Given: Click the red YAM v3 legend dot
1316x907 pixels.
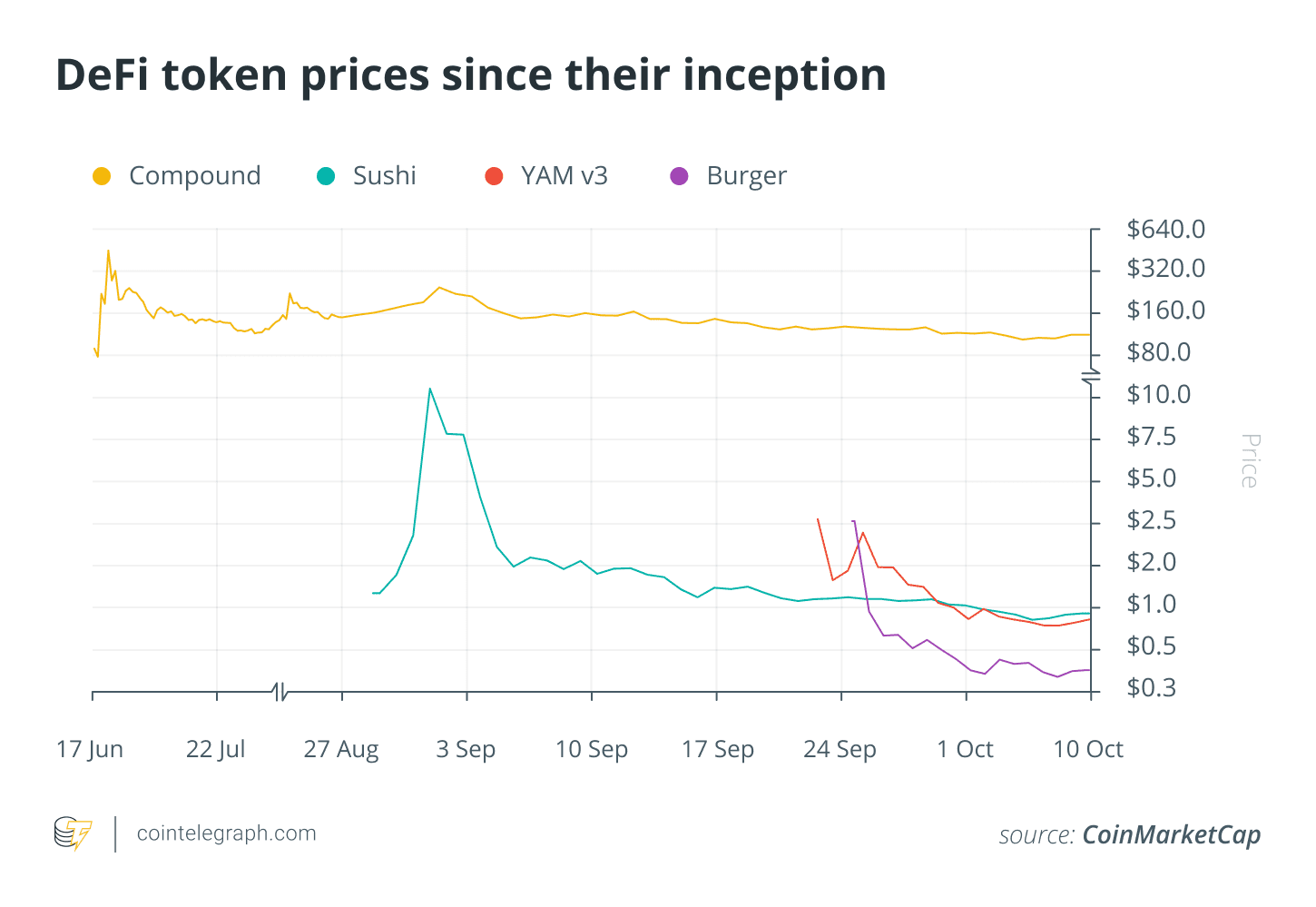Looking at the screenshot, I should (494, 176).
